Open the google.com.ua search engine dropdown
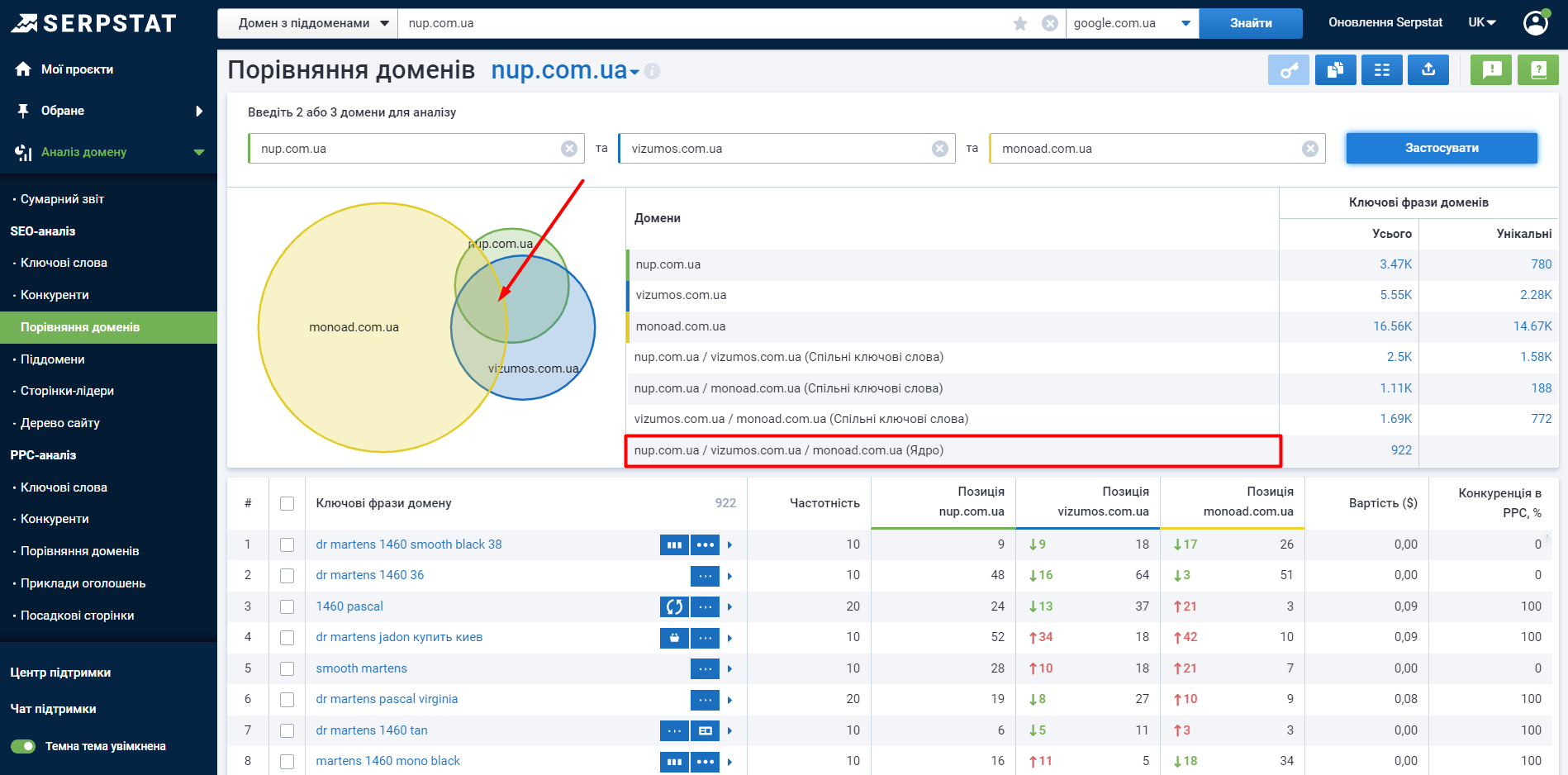The image size is (1568, 775). [1131, 23]
